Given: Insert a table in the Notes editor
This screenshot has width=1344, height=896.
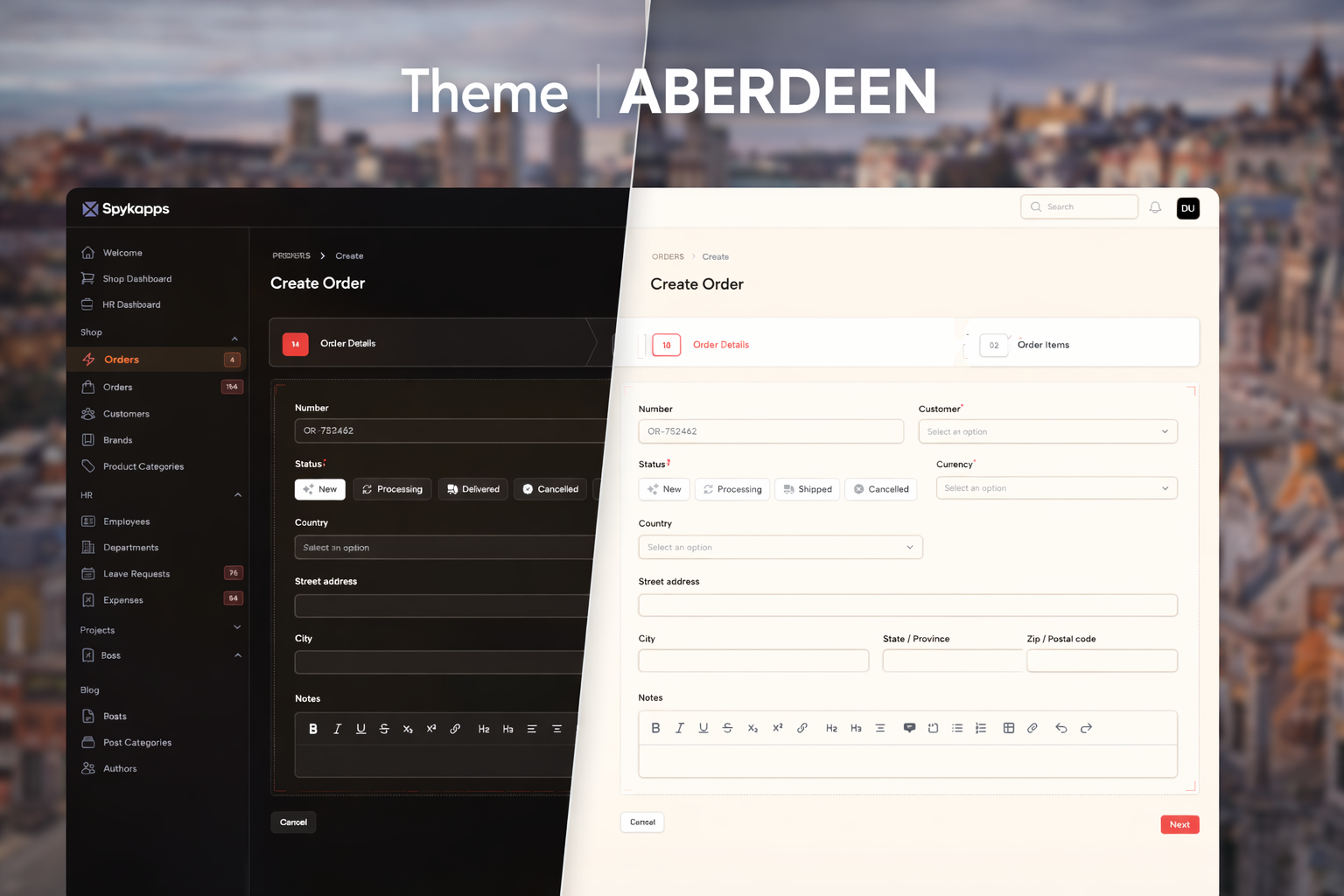Looking at the screenshot, I should pyautogui.click(x=1009, y=727).
